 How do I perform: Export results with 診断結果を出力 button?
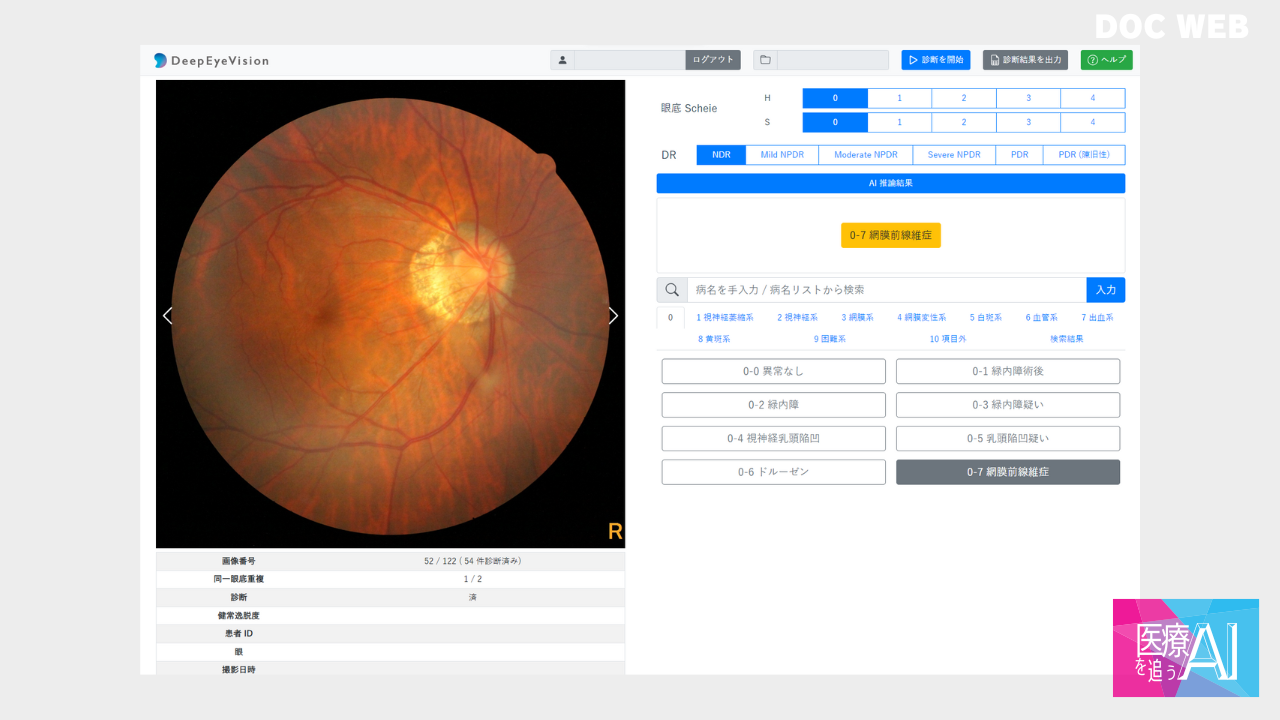[x=1025, y=60]
